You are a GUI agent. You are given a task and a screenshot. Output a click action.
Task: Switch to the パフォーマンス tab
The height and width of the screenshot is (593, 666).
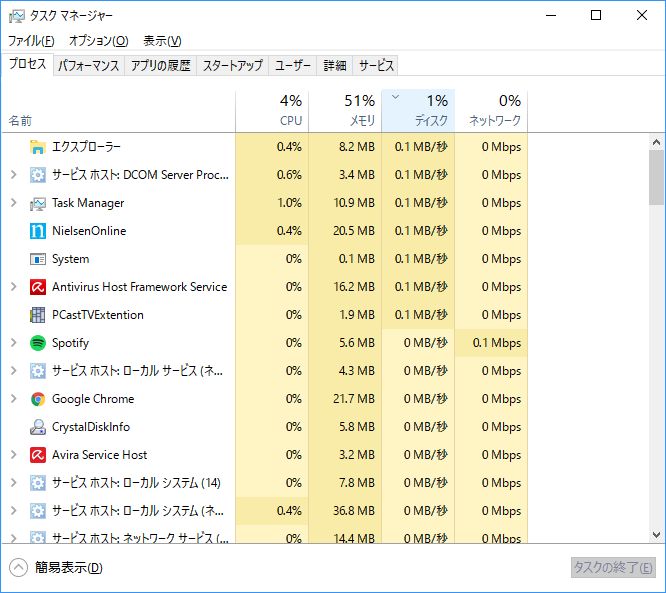click(89, 65)
